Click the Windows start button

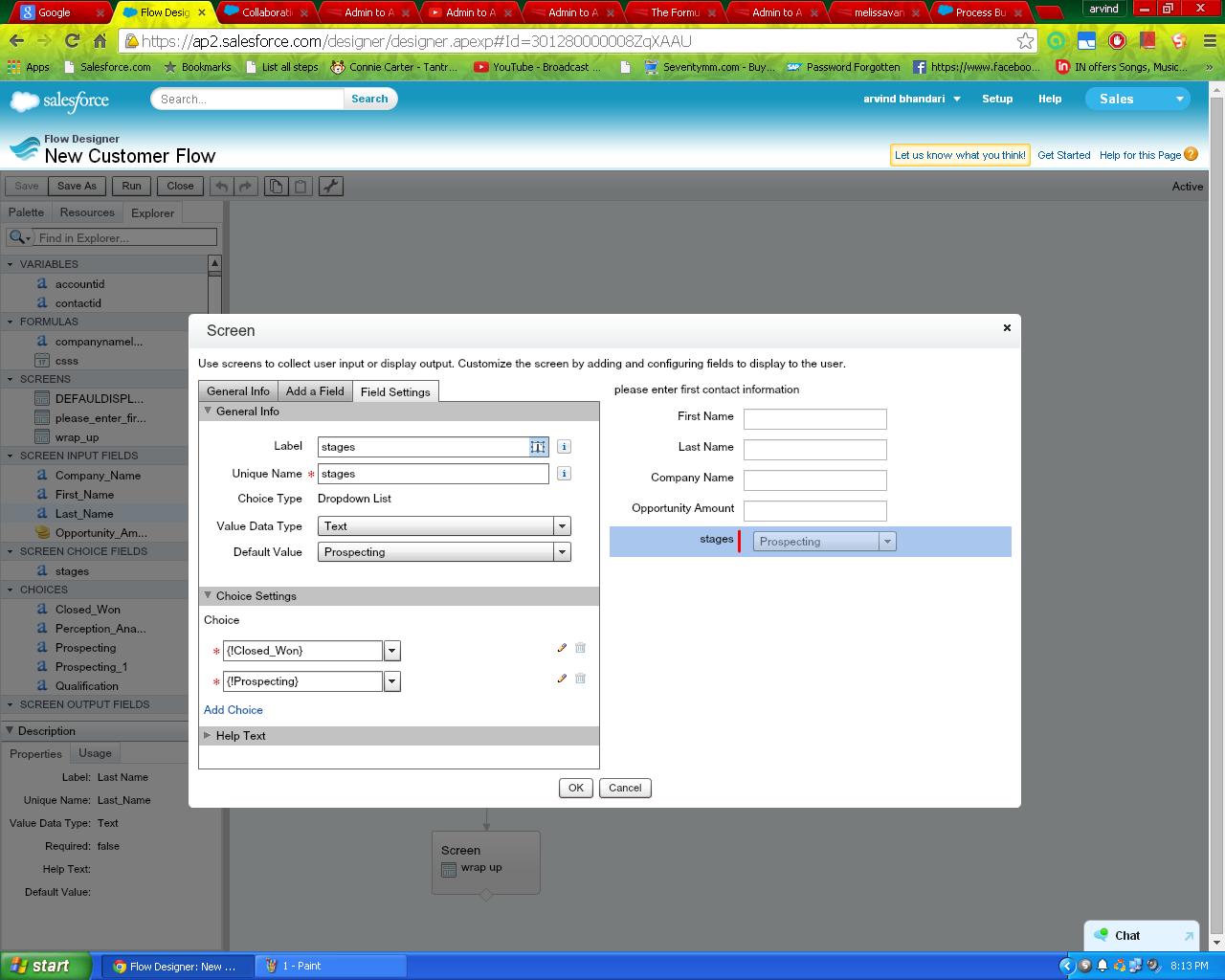(45, 966)
